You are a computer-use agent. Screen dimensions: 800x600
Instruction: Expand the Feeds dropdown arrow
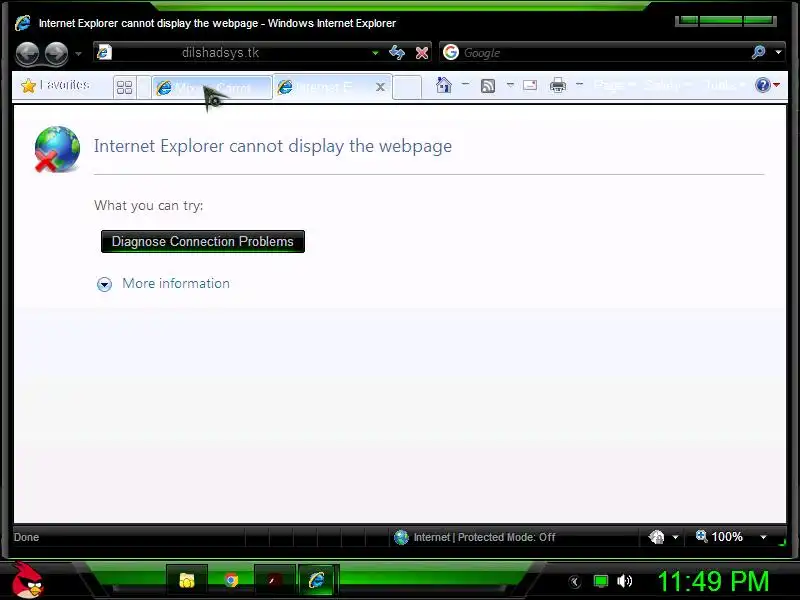click(510, 85)
